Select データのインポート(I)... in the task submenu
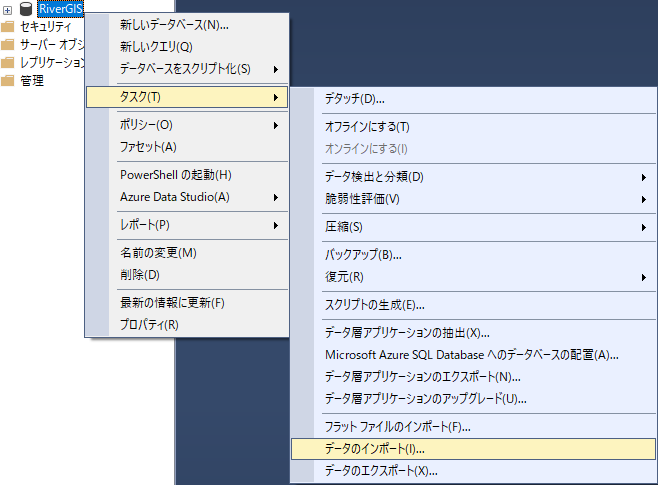 [x=375, y=449]
